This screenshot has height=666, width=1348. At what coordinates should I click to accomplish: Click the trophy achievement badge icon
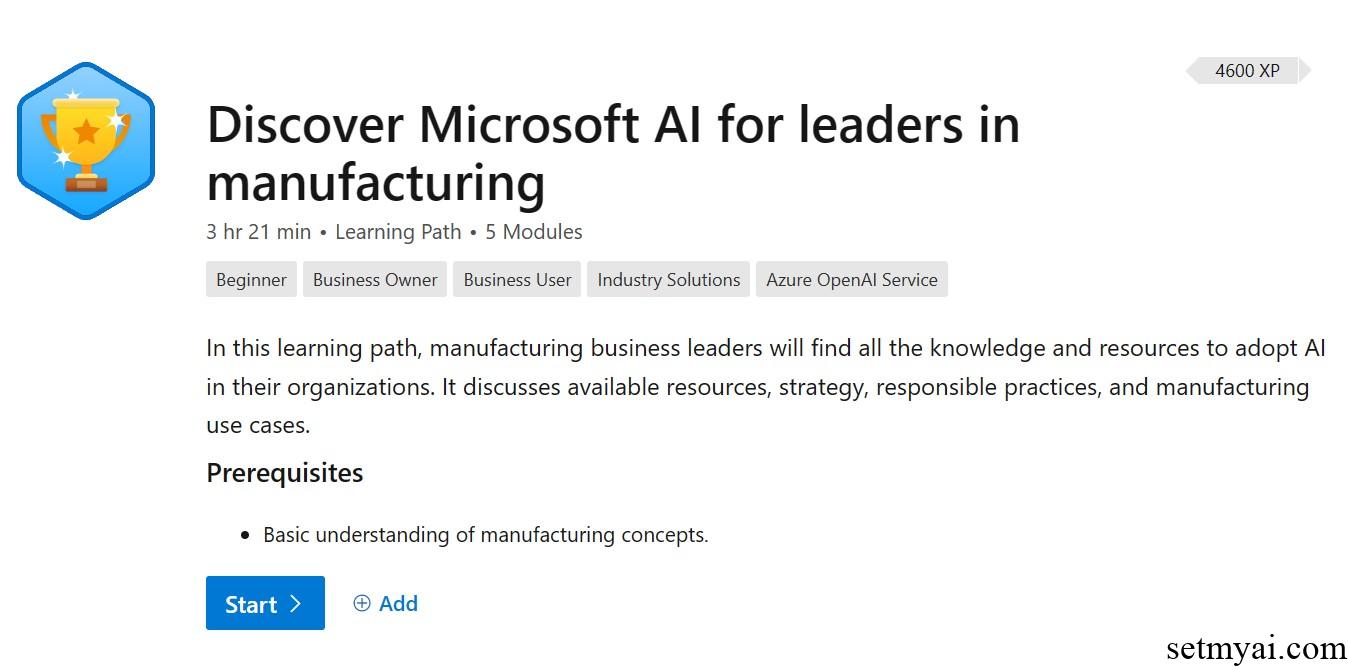pyautogui.click(x=86, y=140)
